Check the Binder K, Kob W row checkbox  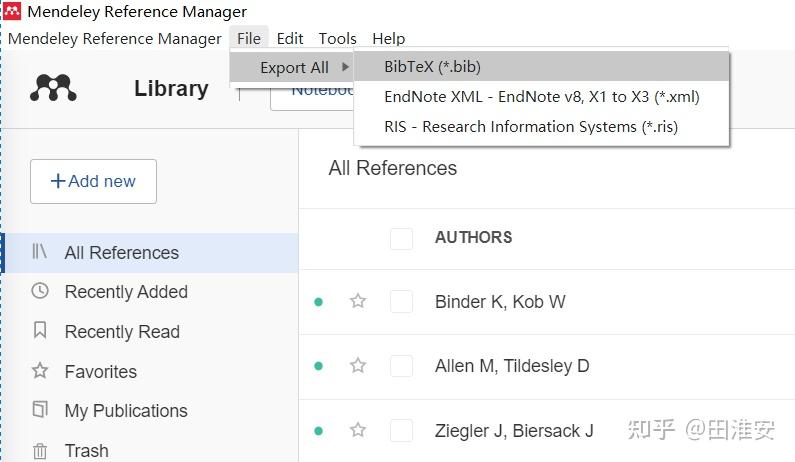coord(401,301)
